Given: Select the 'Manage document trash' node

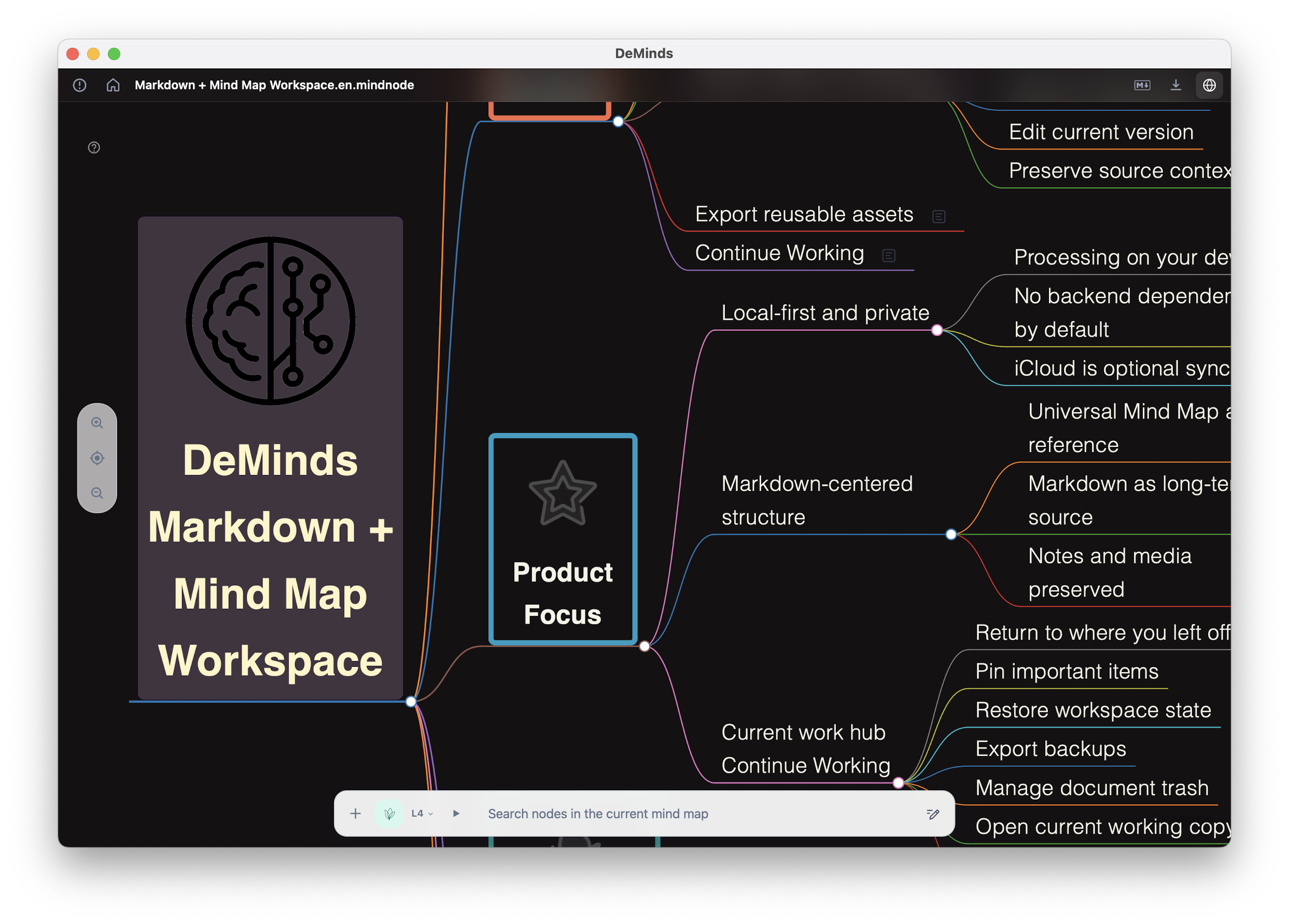Looking at the screenshot, I should pos(1091,788).
